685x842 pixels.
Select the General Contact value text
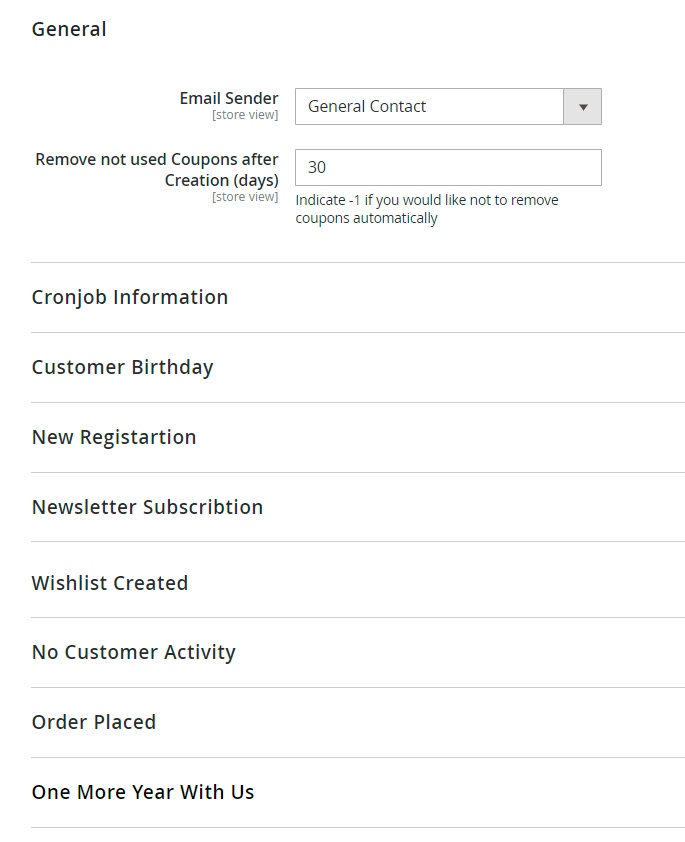[367, 107]
